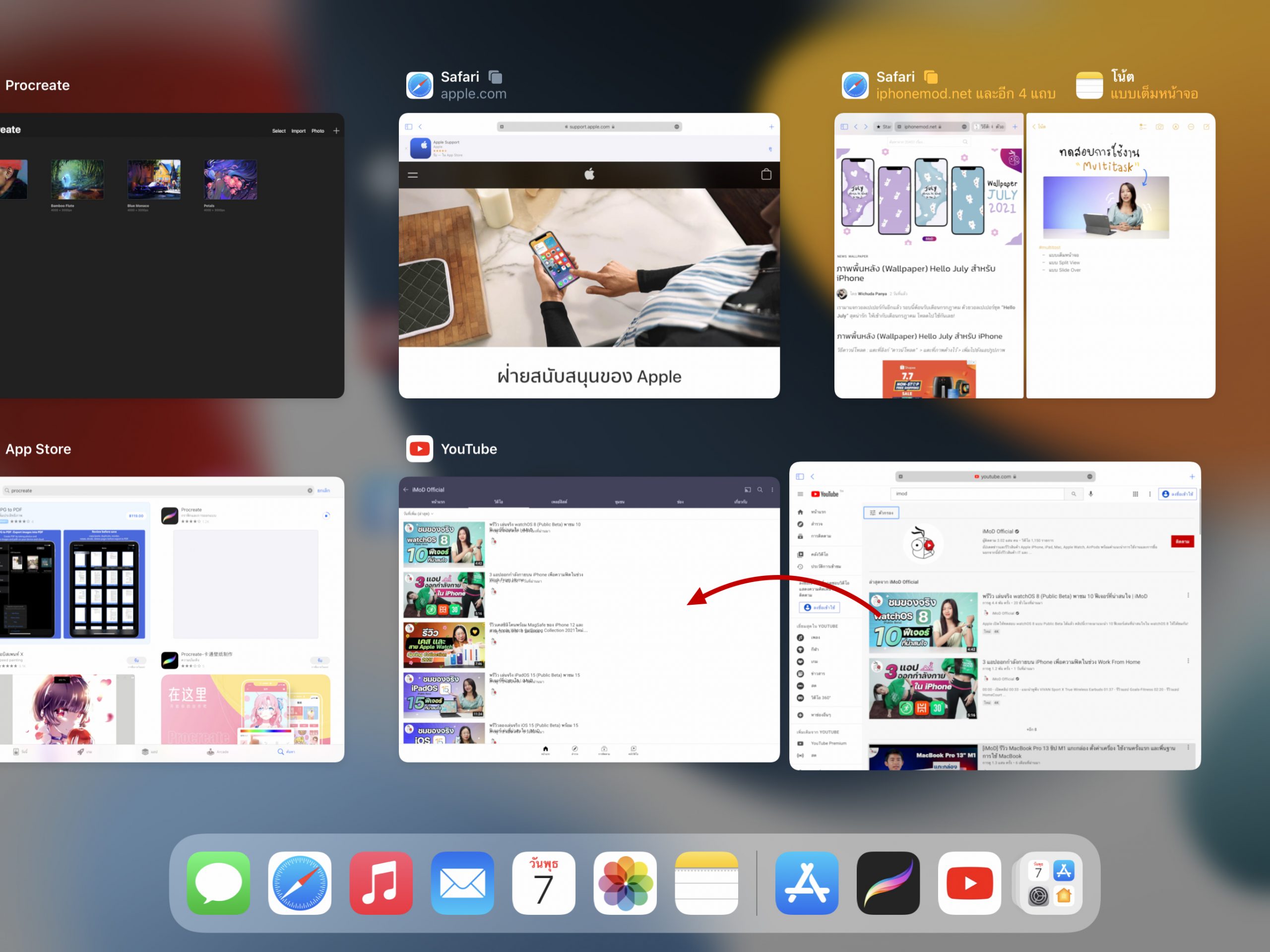
Task: Open App Library folder in dock
Action: click(x=1051, y=883)
